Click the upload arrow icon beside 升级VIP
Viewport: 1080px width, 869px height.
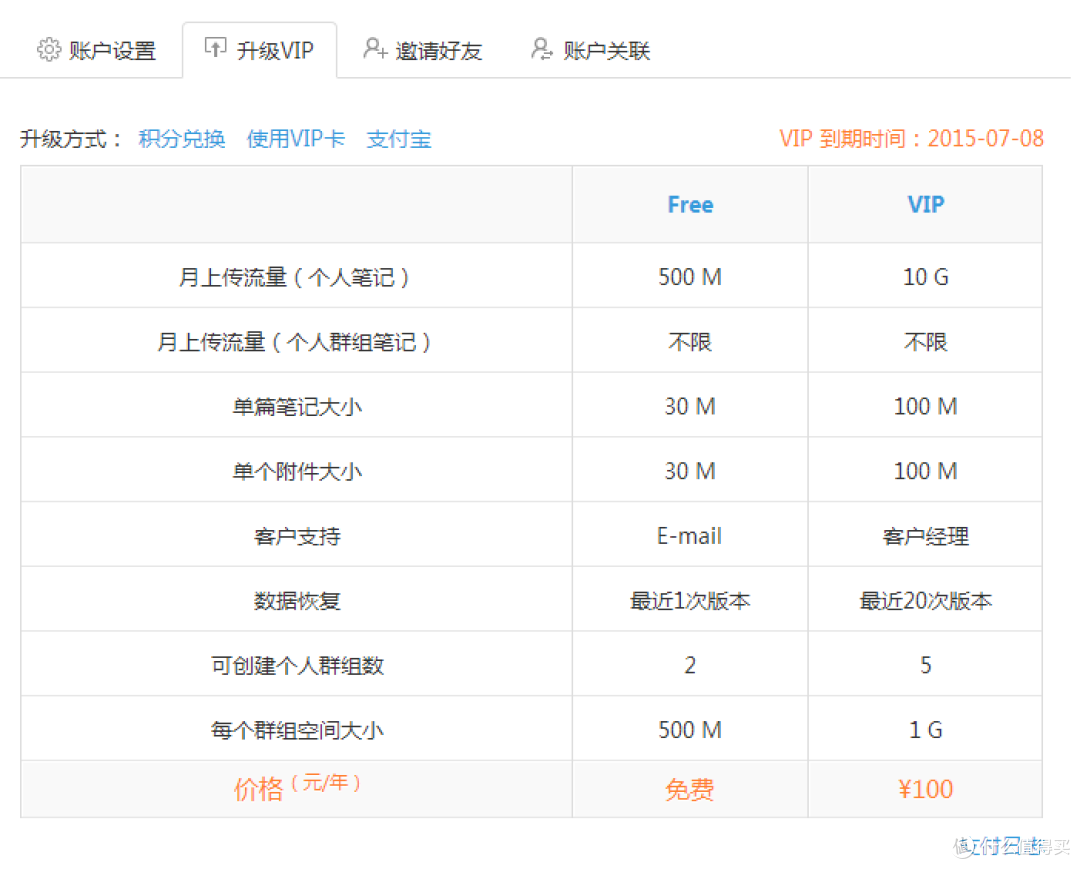216,48
